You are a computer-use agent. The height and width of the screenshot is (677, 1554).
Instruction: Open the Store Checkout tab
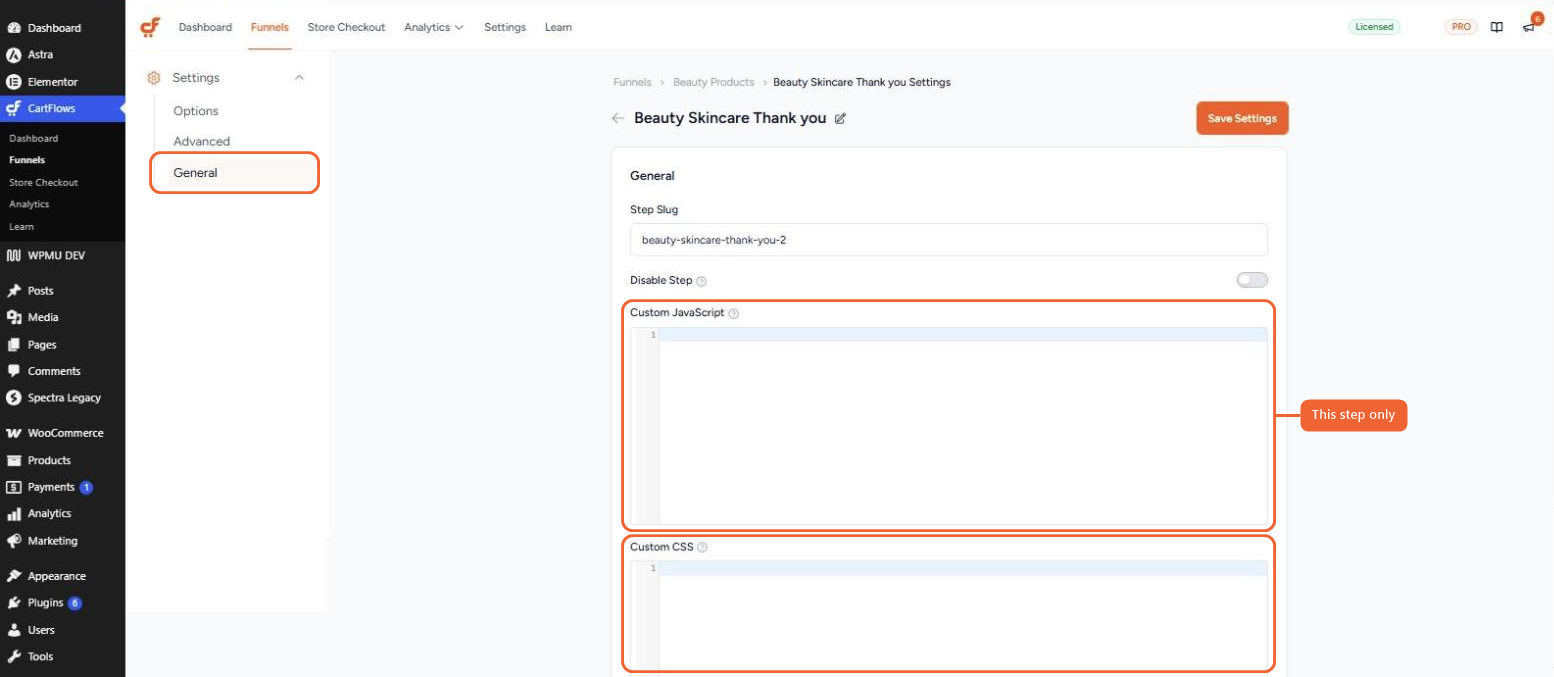click(x=346, y=27)
